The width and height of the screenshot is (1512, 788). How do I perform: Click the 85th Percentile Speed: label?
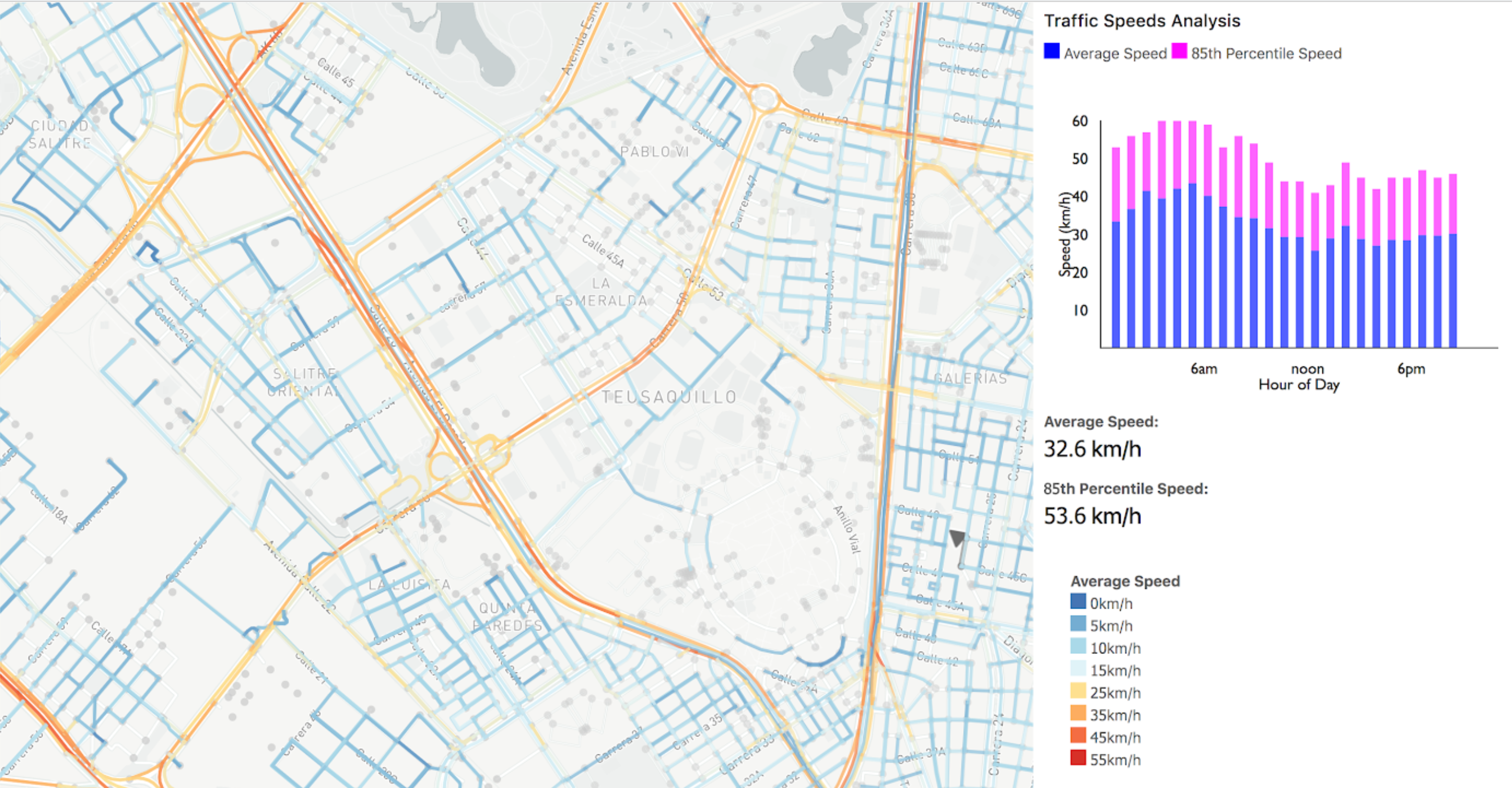tap(1126, 489)
